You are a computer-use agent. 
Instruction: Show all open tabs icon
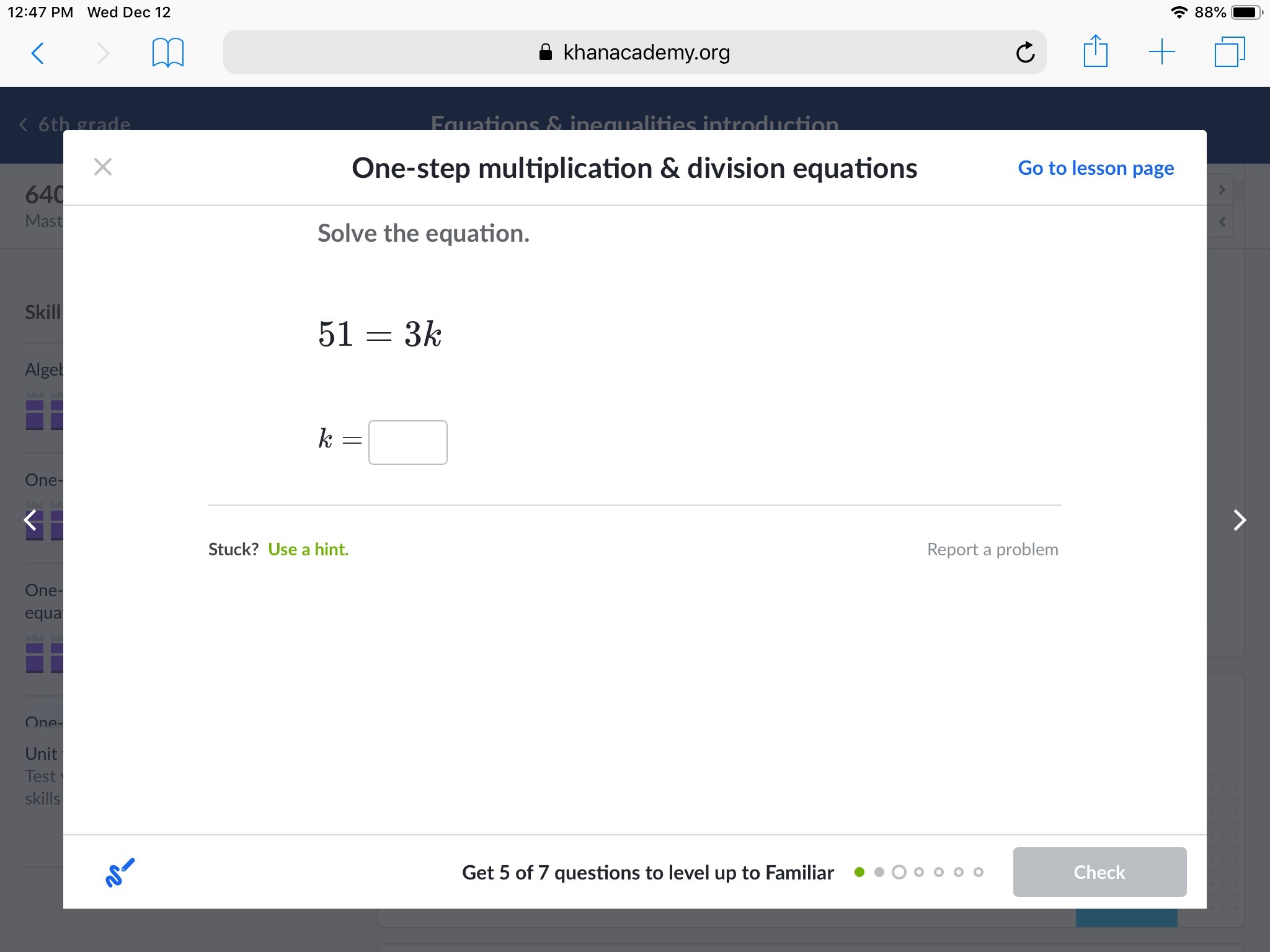coord(1229,52)
